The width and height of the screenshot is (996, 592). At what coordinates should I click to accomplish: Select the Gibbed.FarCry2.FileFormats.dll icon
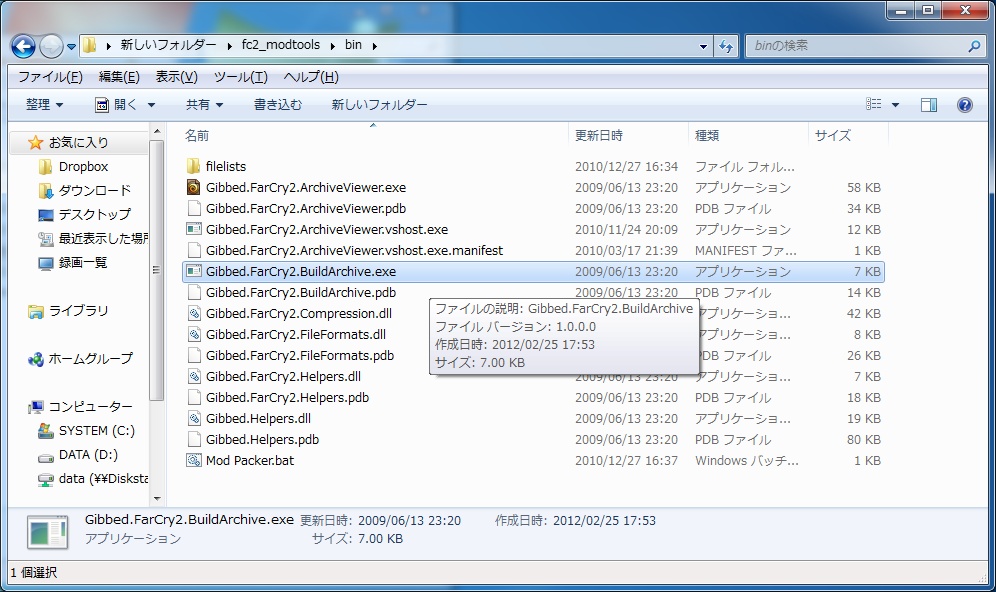194,334
